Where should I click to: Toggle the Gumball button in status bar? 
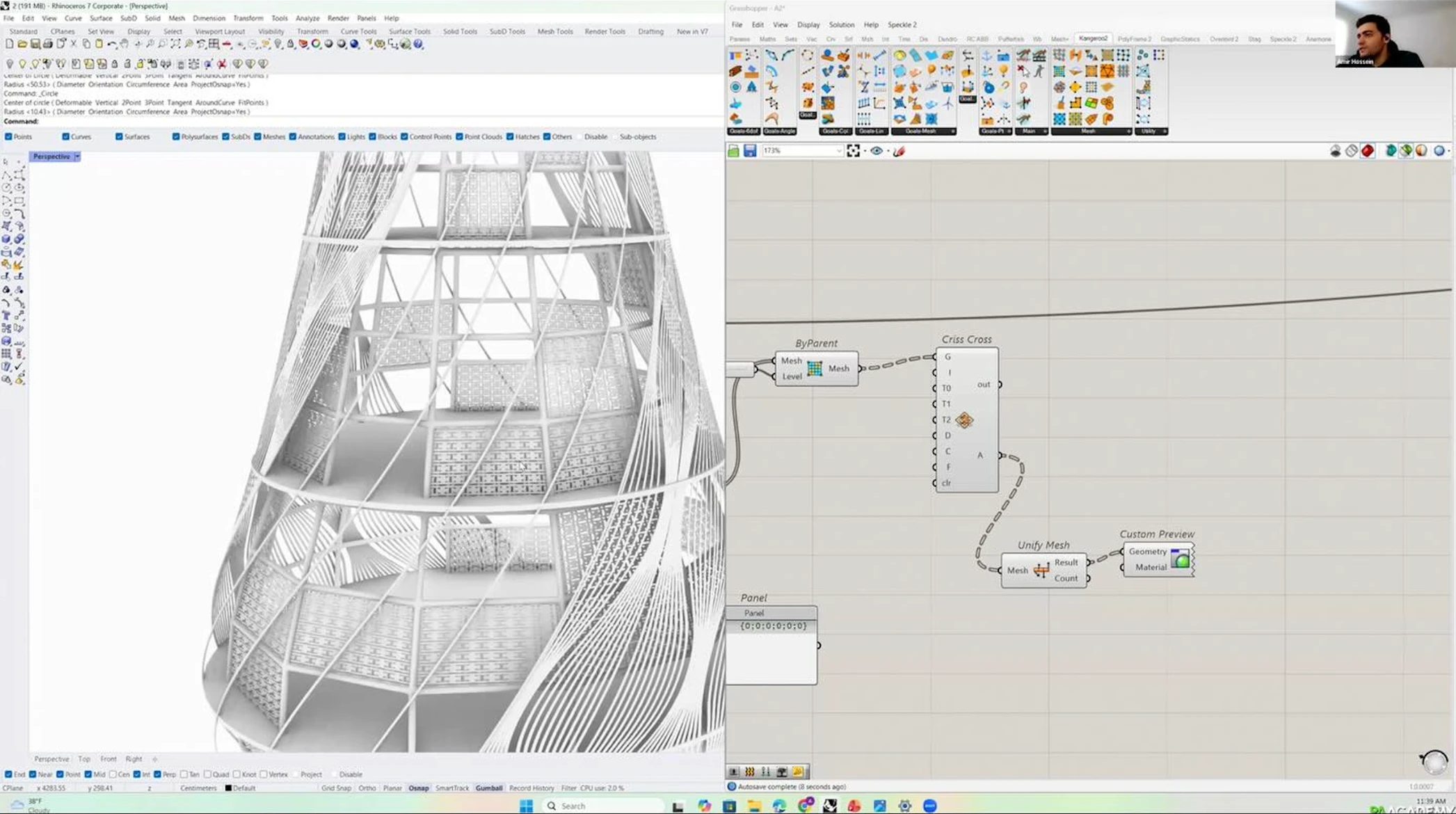[x=488, y=788]
